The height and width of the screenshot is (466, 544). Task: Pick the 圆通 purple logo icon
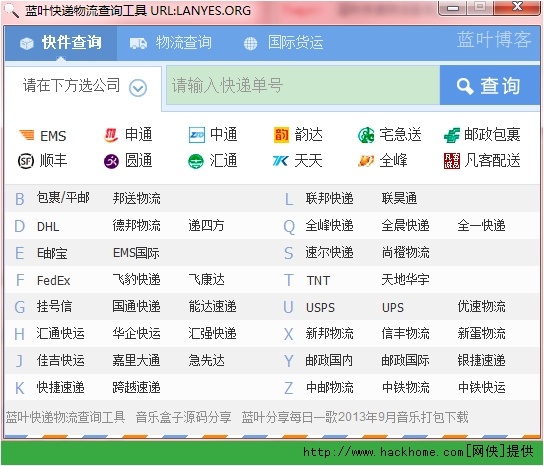tap(111, 161)
